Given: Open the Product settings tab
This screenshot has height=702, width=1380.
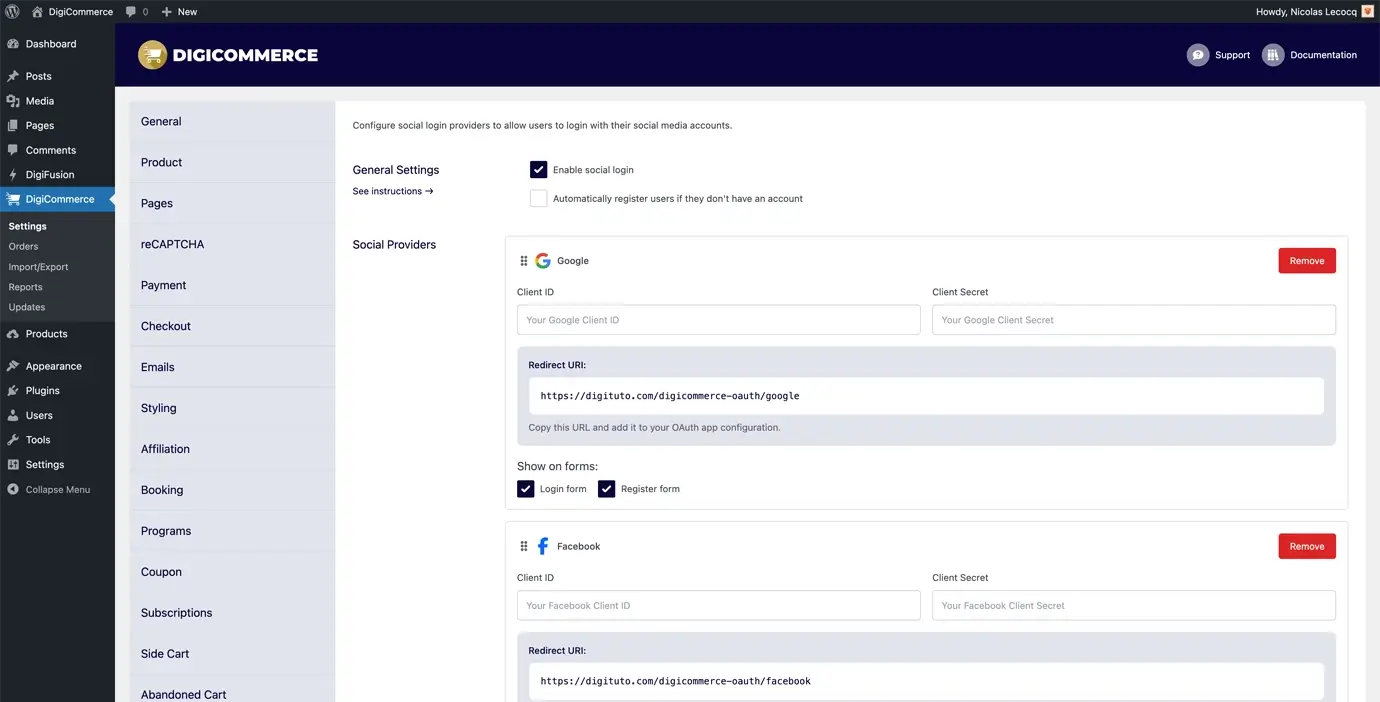Looking at the screenshot, I should [232, 162].
